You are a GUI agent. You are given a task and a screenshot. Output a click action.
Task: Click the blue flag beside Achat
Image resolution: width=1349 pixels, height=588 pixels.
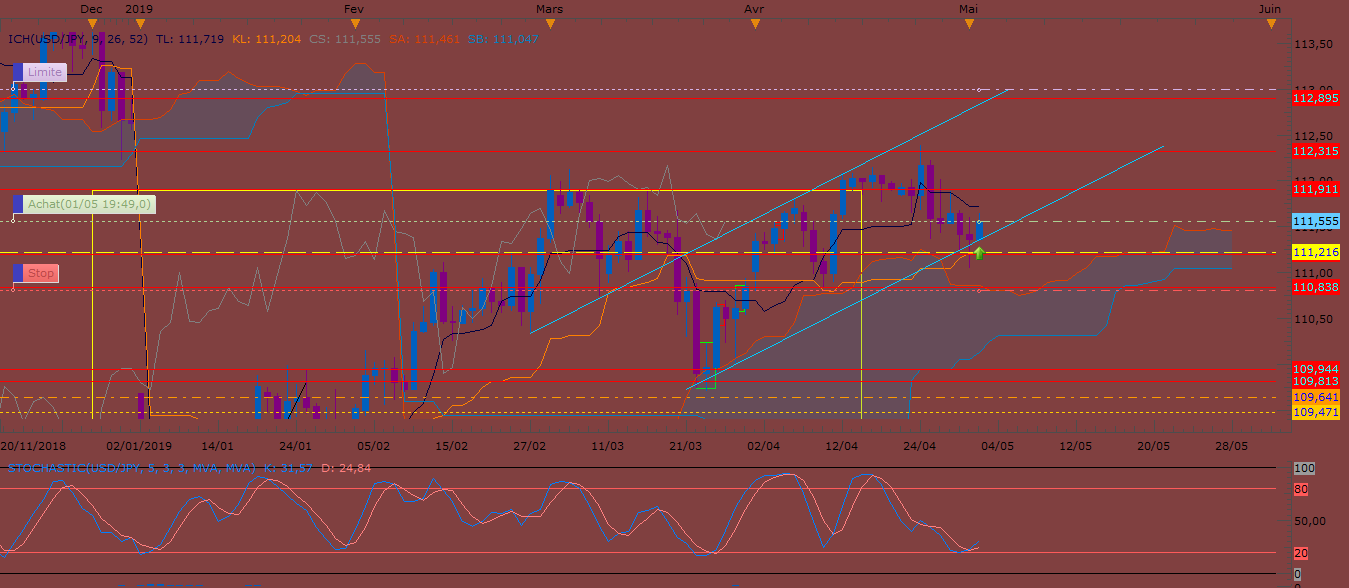coord(17,205)
